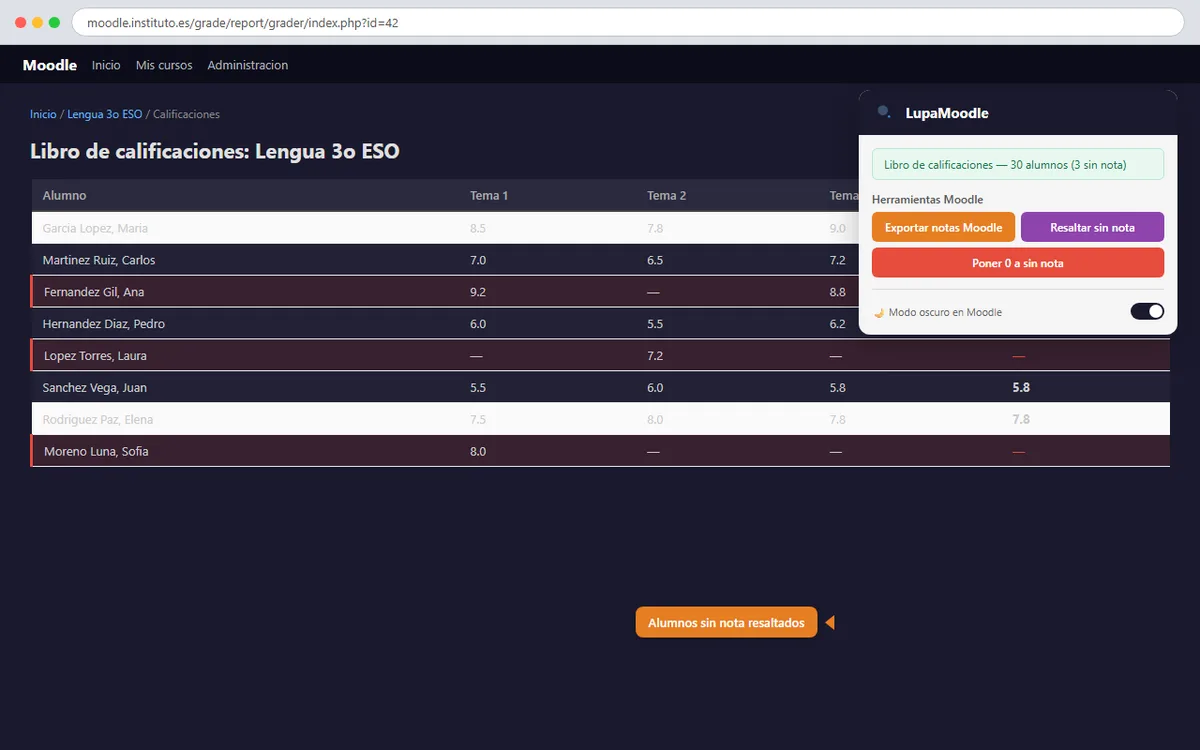The image size is (1200, 750).
Task: Click Exportar notas Moodle button
Action: coord(943,227)
